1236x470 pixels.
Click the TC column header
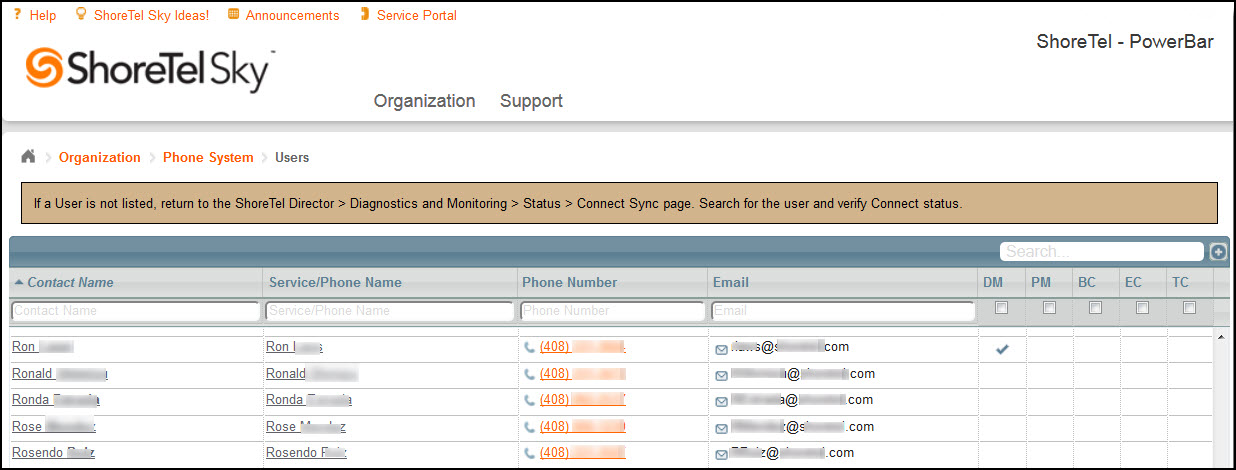[x=1180, y=283]
